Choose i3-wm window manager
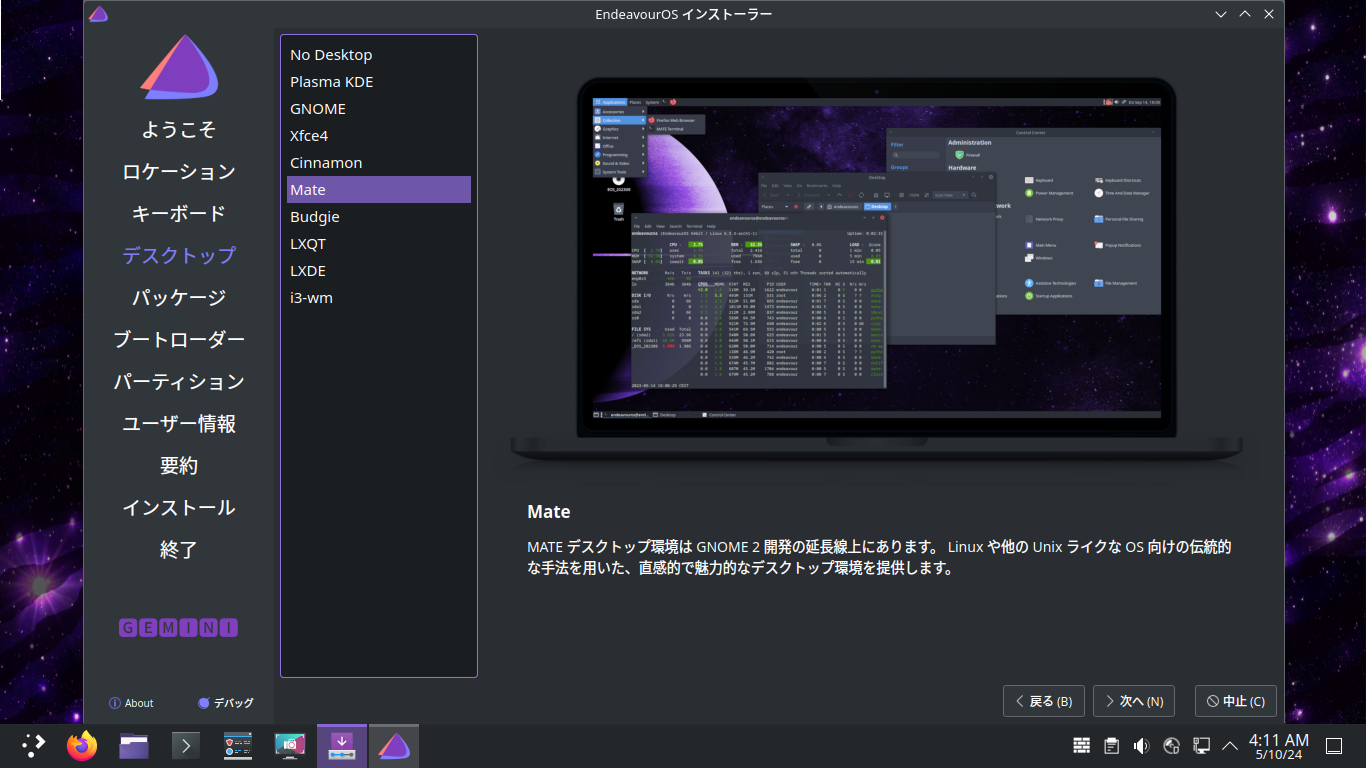The height and width of the screenshot is (768, 1366). tap(379, 298)
